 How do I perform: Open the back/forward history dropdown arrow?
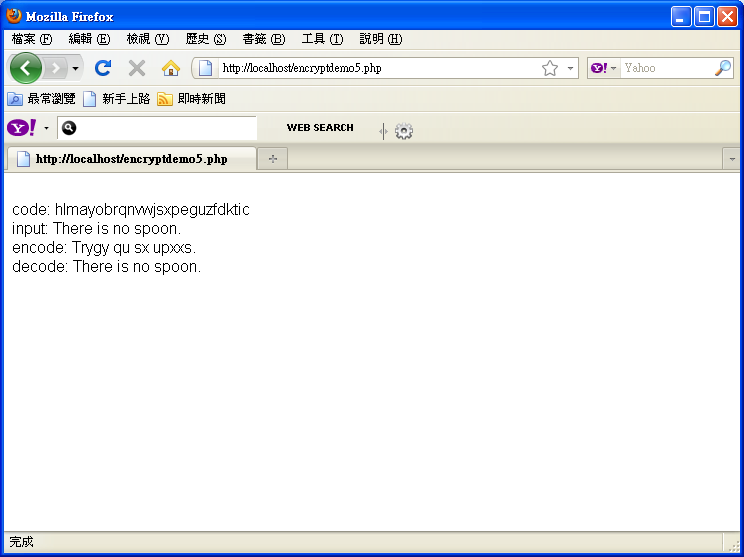75,69
